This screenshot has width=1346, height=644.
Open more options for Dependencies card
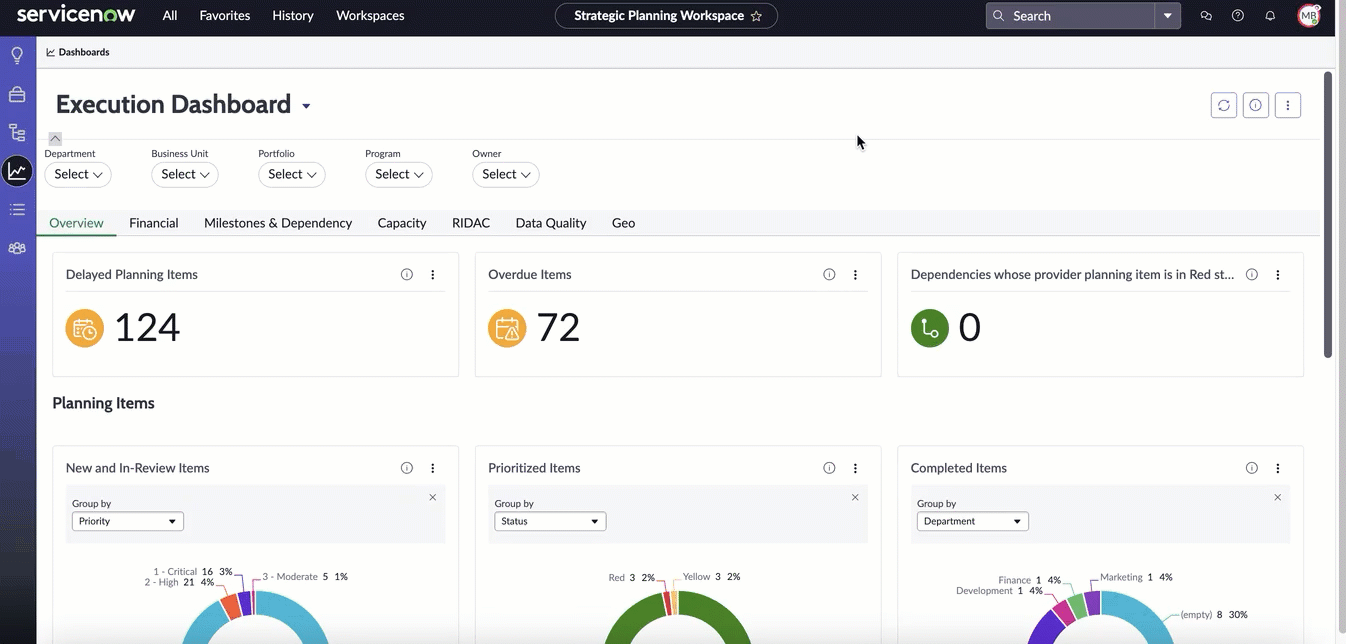pos(1278,275)
